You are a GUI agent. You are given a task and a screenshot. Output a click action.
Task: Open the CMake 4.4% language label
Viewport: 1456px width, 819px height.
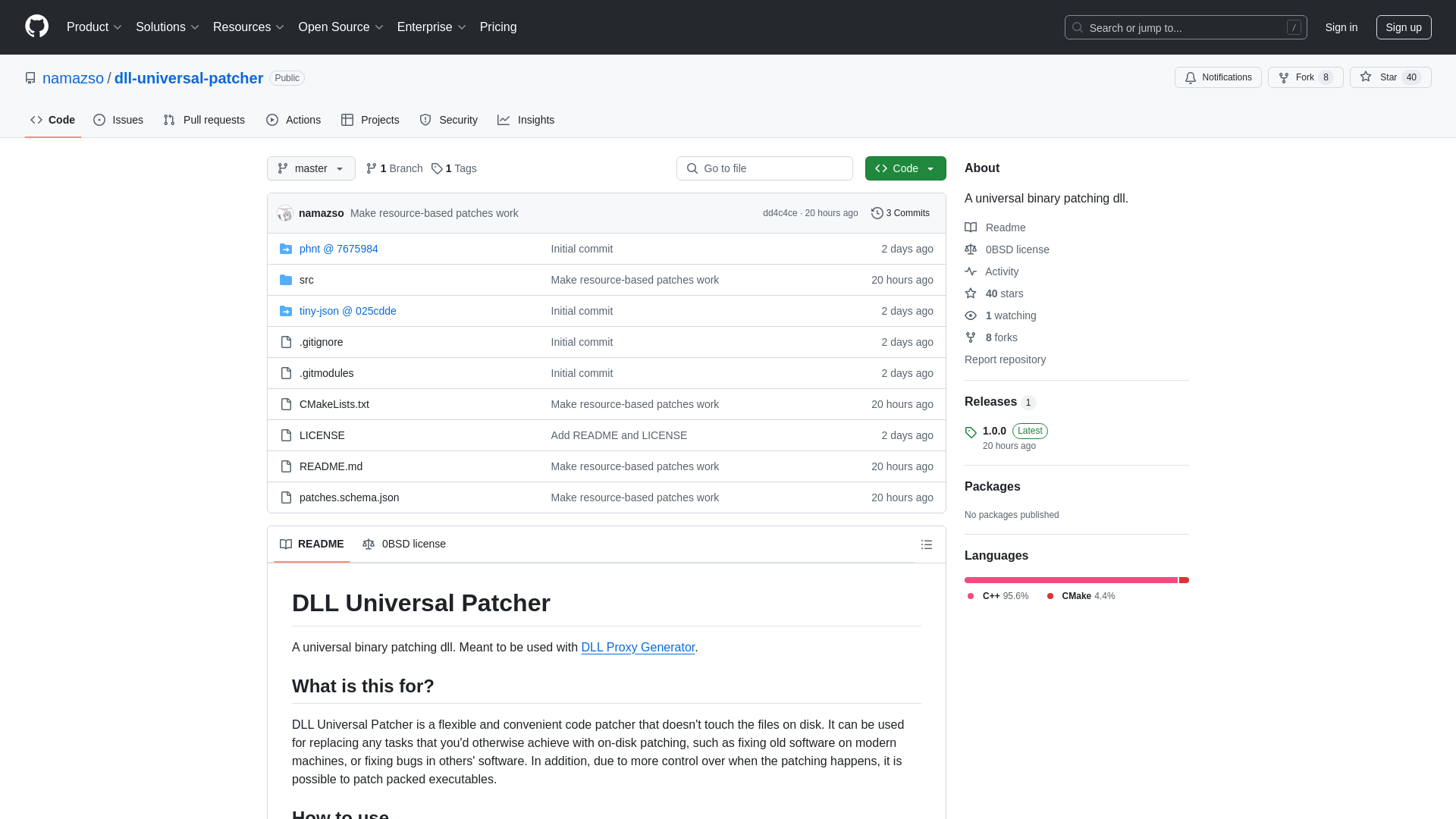coord(1081,596)
